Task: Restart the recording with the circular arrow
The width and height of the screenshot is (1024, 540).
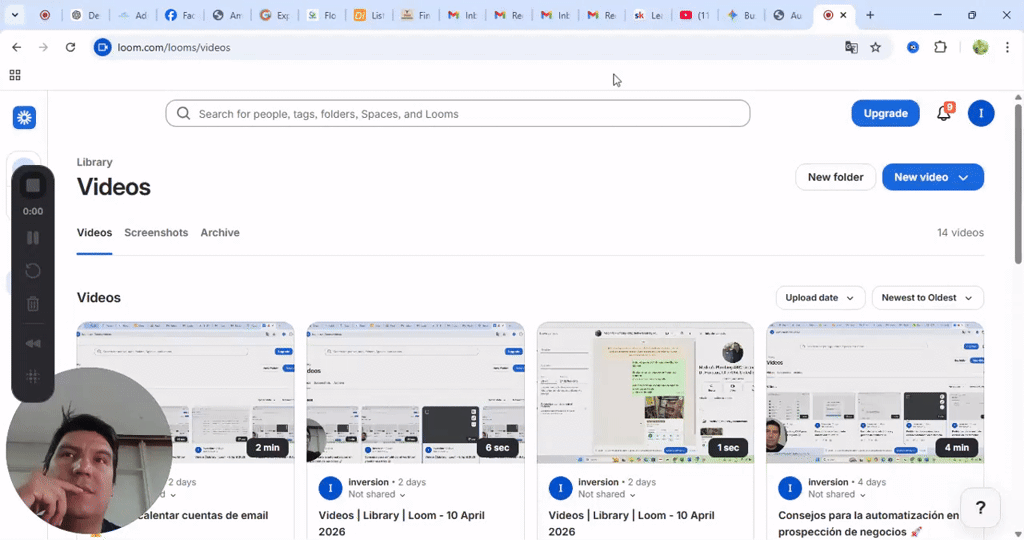Action: [33, 270]
